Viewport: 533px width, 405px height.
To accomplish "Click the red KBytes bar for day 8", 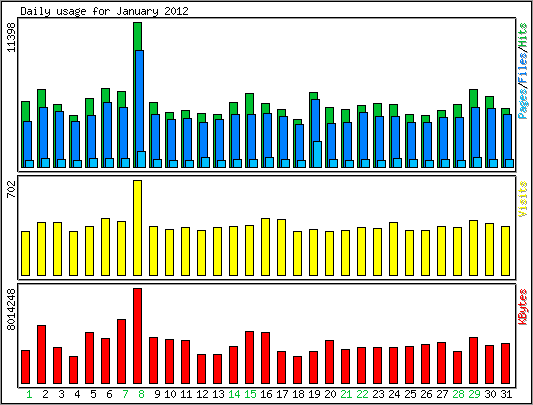I will pyautogui.click(x=137, y=336).
